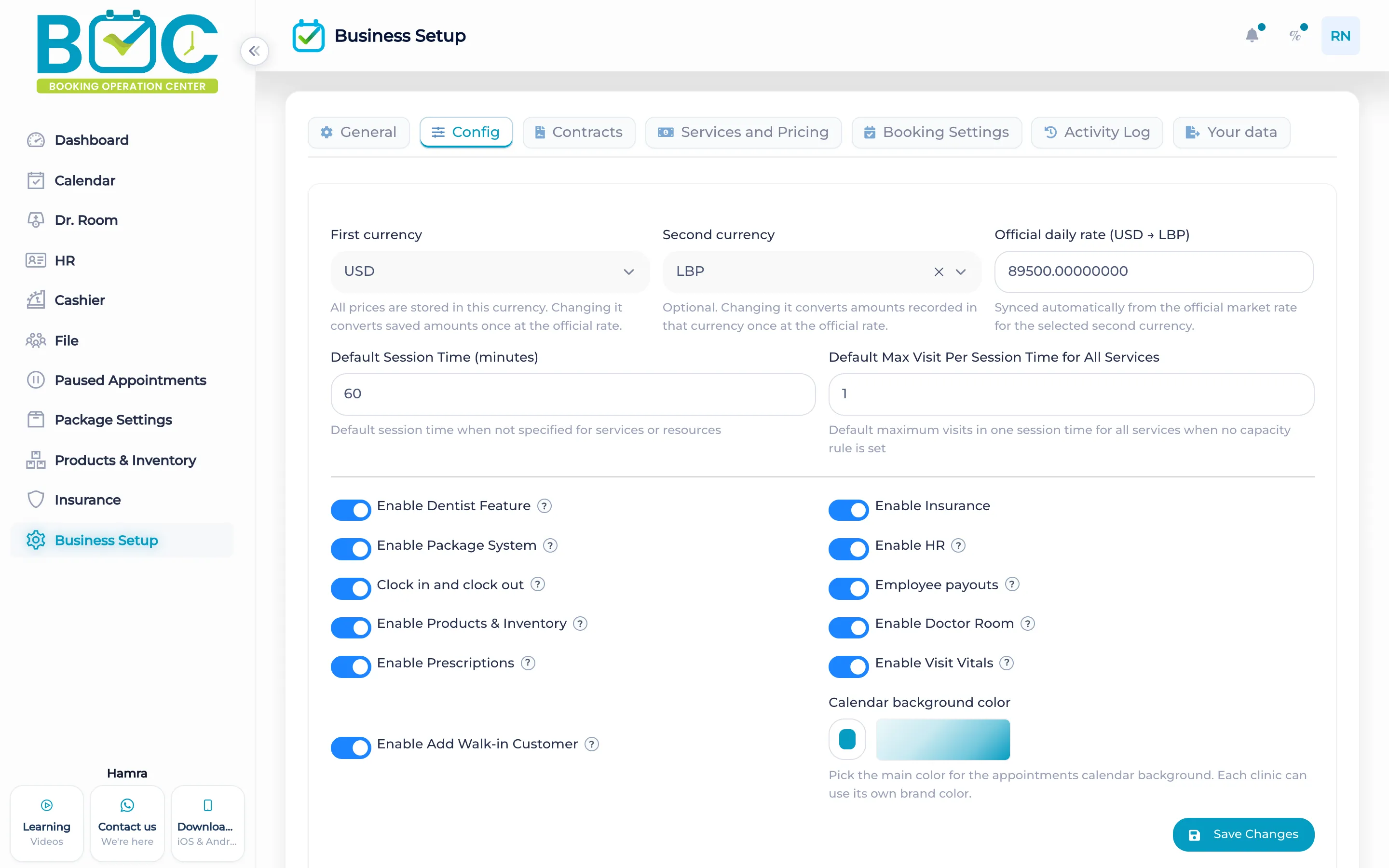Screen dimensions: 1389x868
Task: Click the help icon beside Enable Doctor Room
Action: click(1028, 624)
